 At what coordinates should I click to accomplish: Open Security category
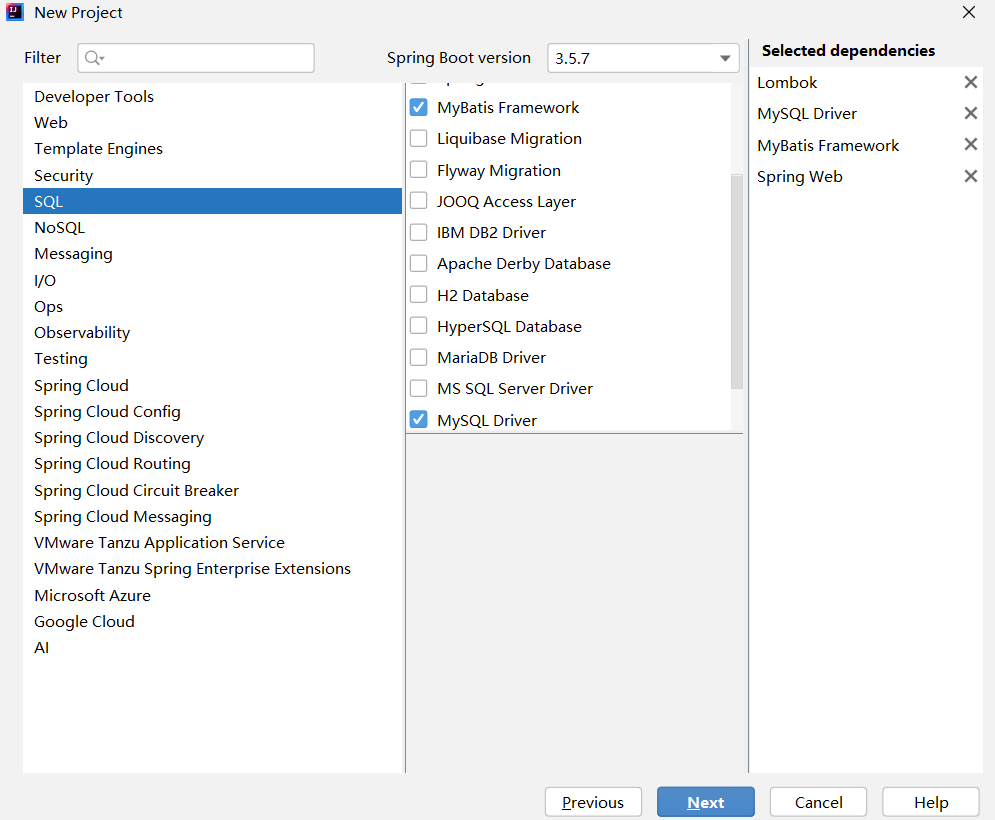pos(212,175)
